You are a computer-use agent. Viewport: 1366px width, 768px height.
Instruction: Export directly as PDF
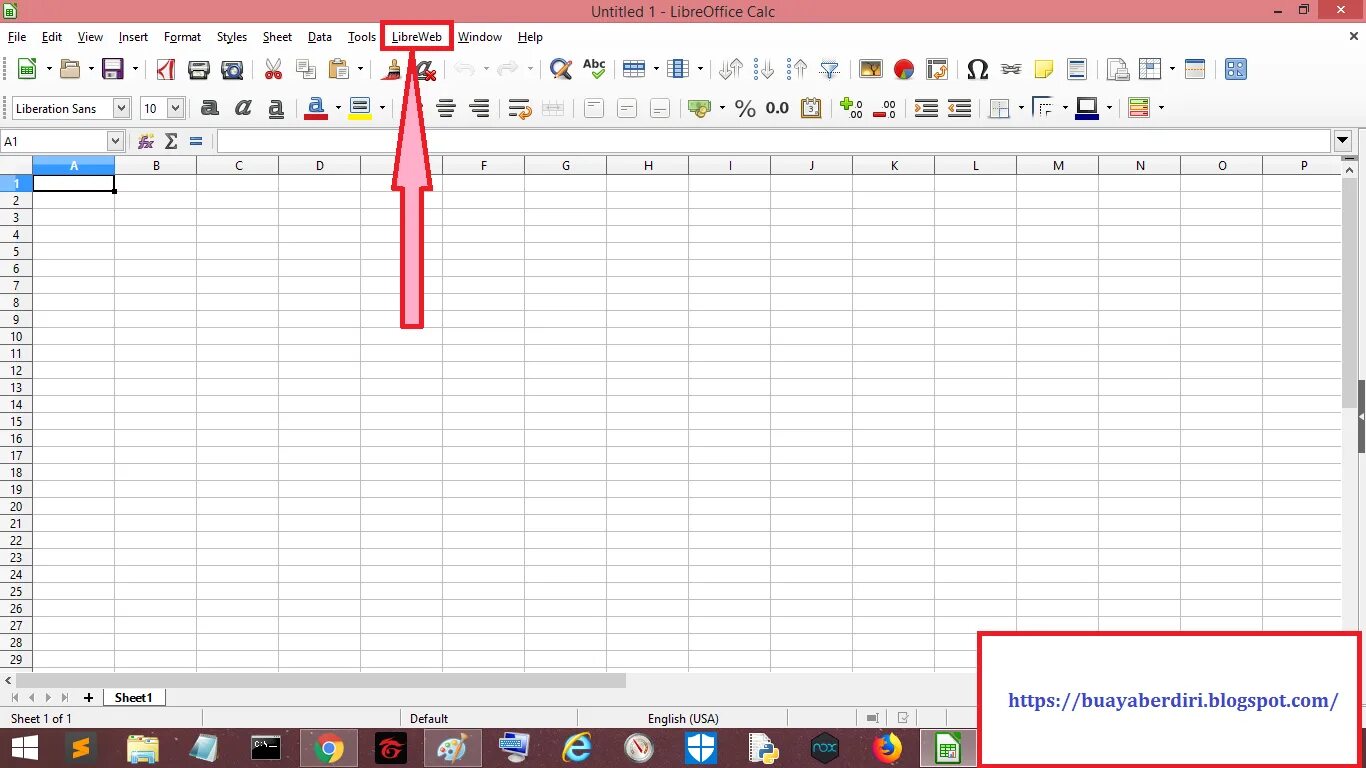tap(166, 69)
